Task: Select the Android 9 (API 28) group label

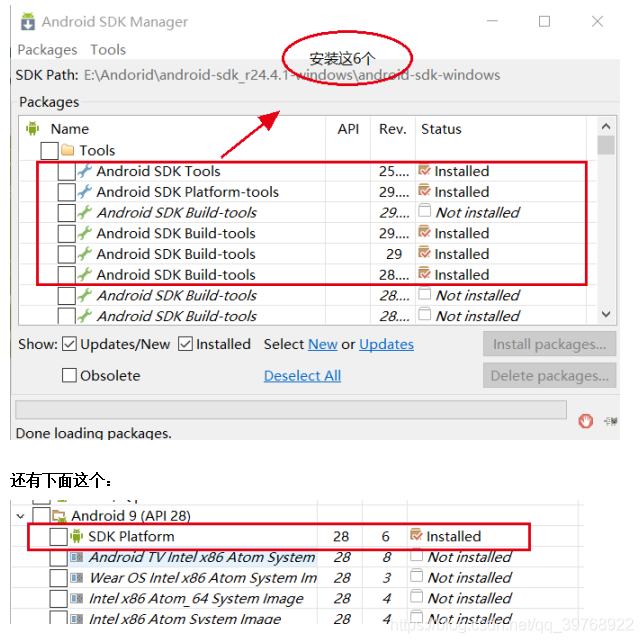Action: 131,515
